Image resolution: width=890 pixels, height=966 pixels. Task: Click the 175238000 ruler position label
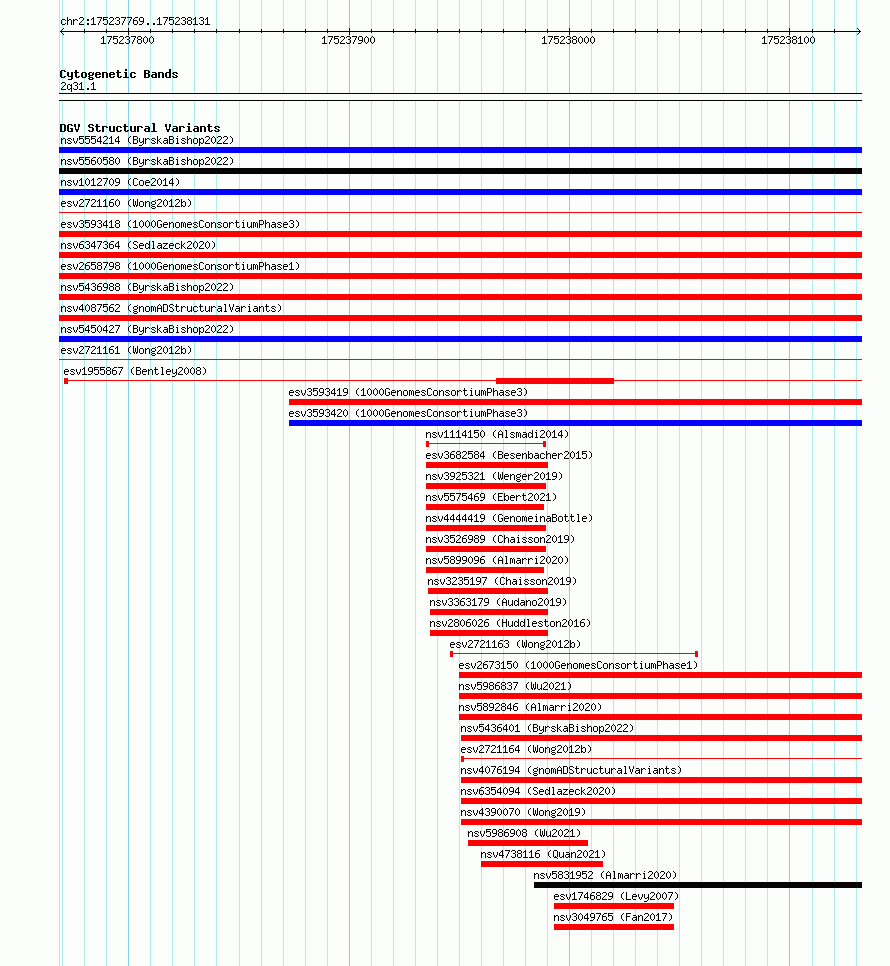[x=568, y=41]
